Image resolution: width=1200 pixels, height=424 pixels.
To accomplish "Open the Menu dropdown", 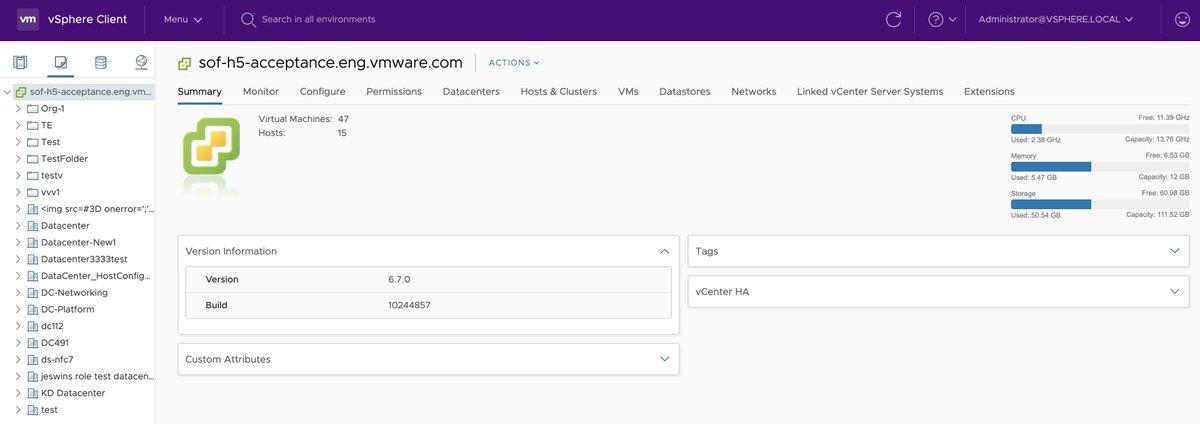I will [183, 19].
